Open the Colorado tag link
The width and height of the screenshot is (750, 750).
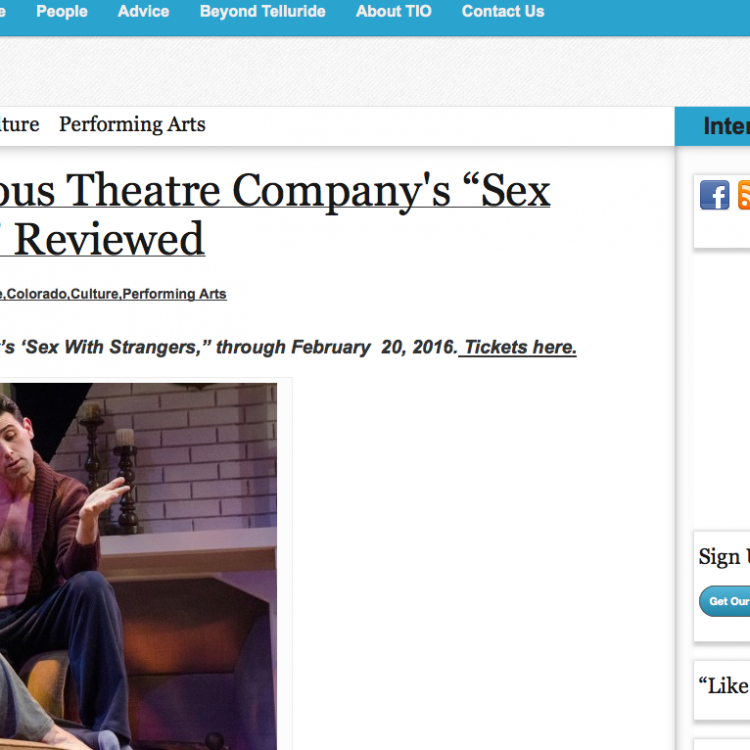click(36, 294)
